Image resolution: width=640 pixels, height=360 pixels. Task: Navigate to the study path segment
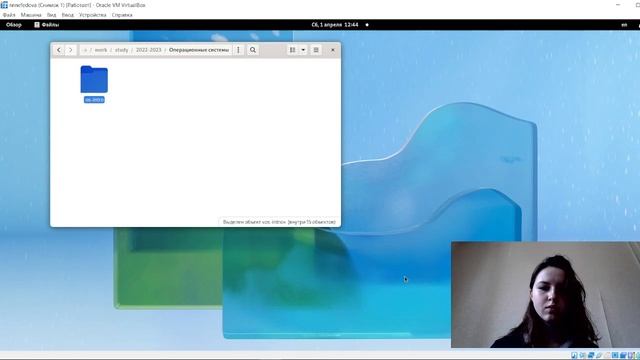pyautogui.click(x=121, y=50)
